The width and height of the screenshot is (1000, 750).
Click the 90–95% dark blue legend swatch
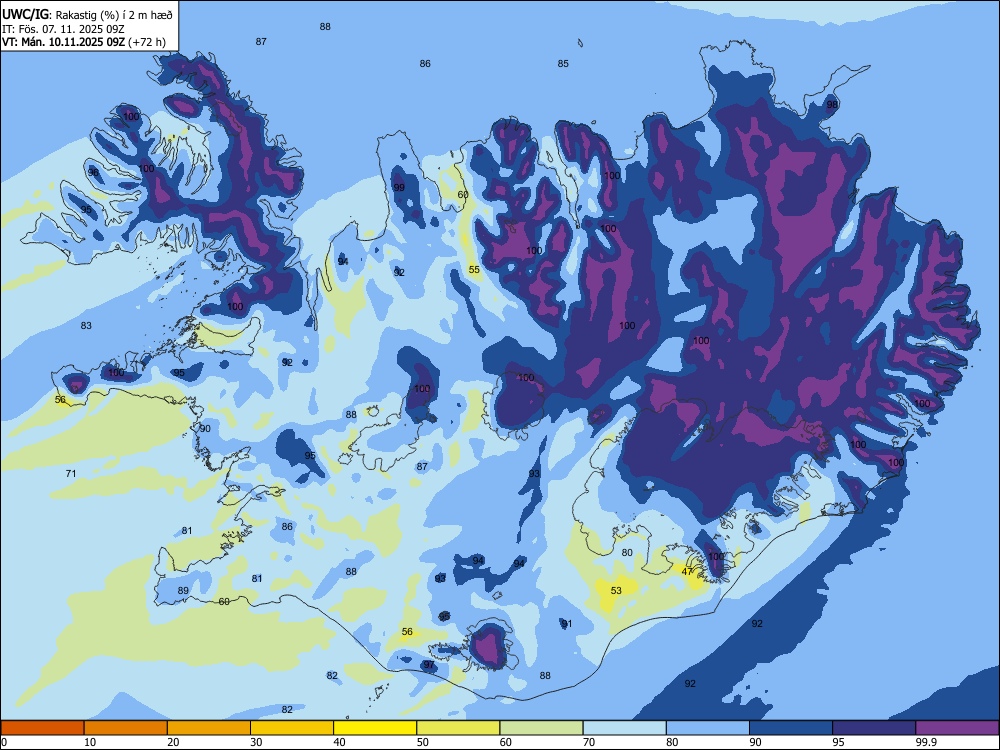pos(791,728)
